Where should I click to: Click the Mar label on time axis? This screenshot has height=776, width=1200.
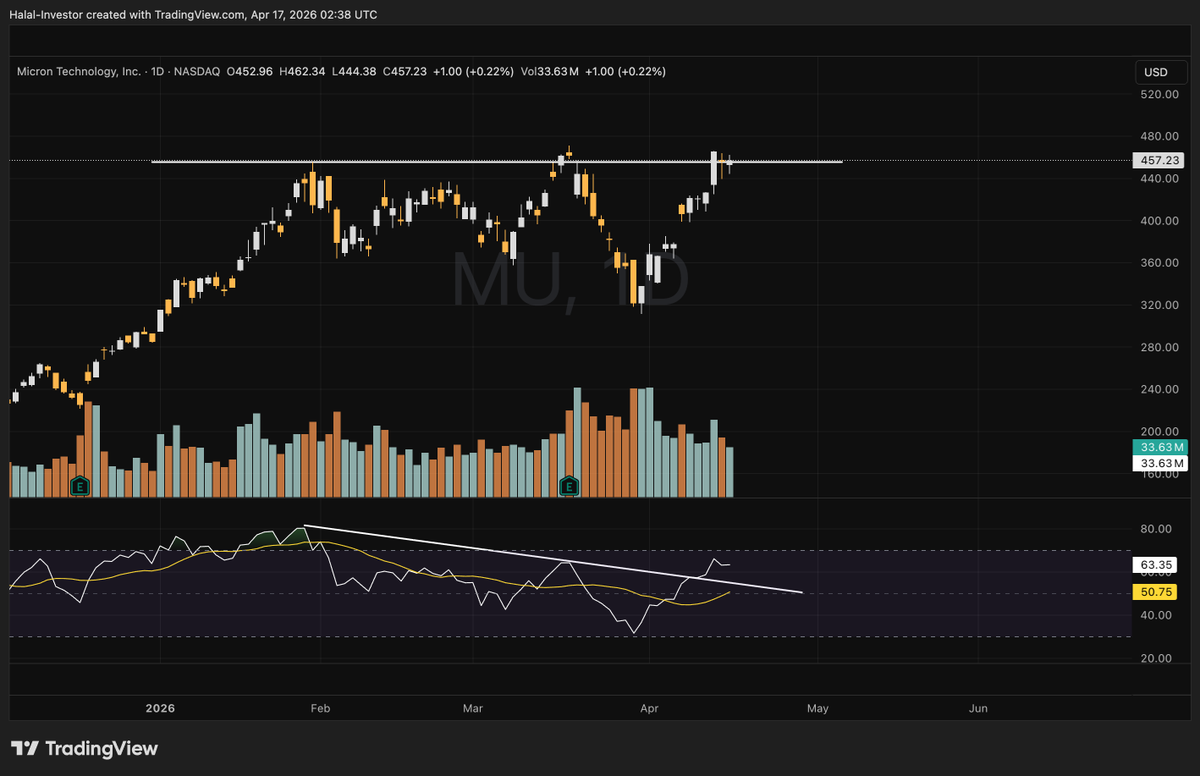[473, 708]
